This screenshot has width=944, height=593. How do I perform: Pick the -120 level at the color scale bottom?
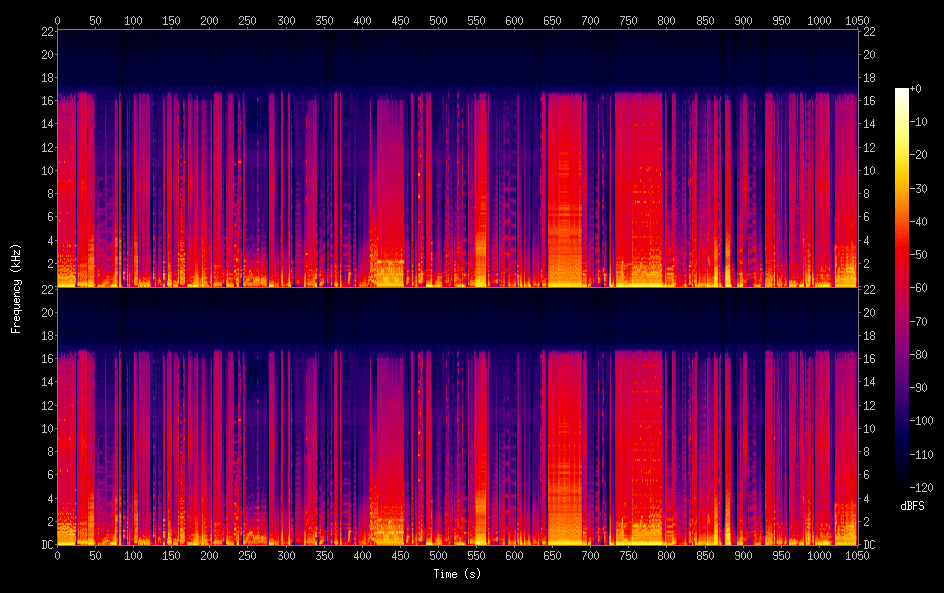click(x=925, y=489)
